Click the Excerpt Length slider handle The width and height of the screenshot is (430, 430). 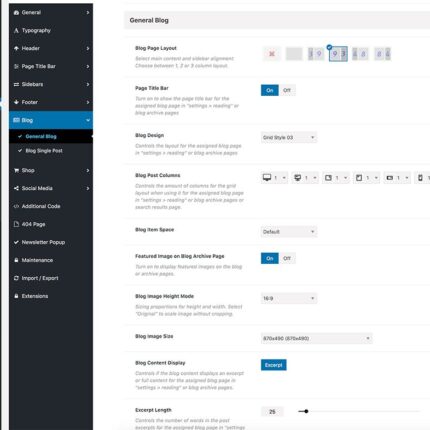pos(306,411)
